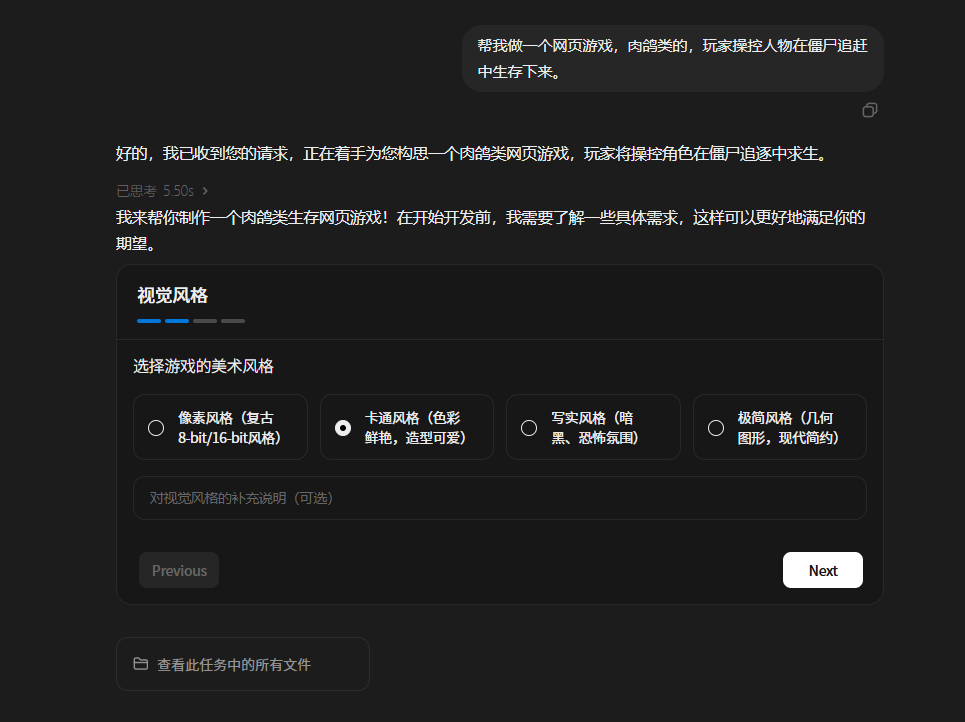Screen dimensions: 965x722
Task: Click the first blue progress segment
Action: [148, 321]
